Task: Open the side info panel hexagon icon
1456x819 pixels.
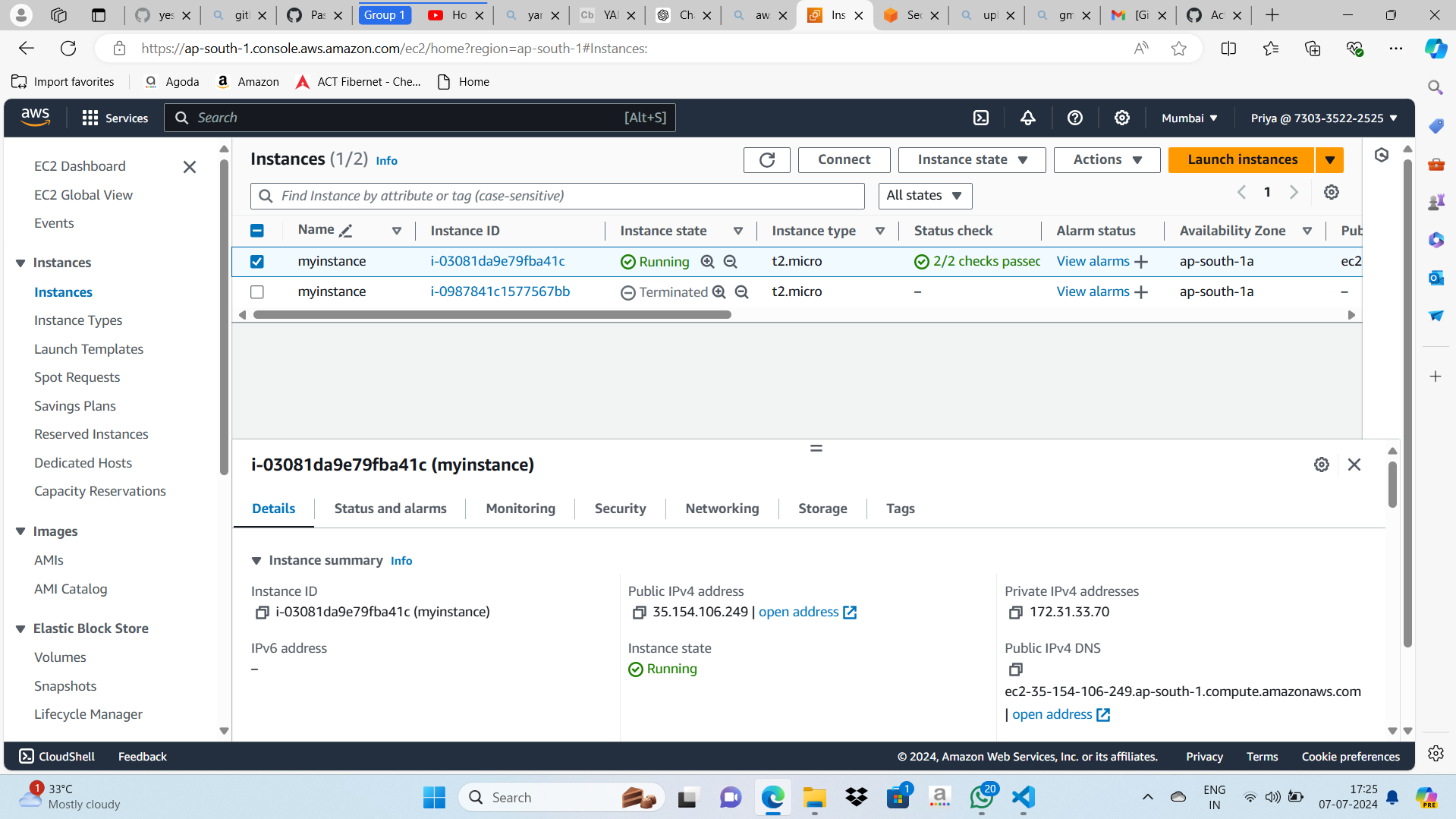Action: click(x=1382, y=155)
